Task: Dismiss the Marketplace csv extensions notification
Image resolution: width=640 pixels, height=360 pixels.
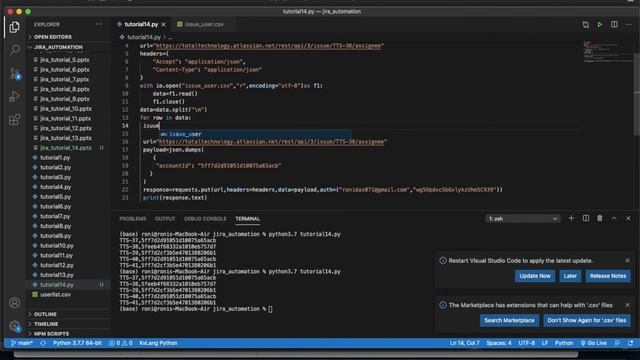Action: point(627,305)
